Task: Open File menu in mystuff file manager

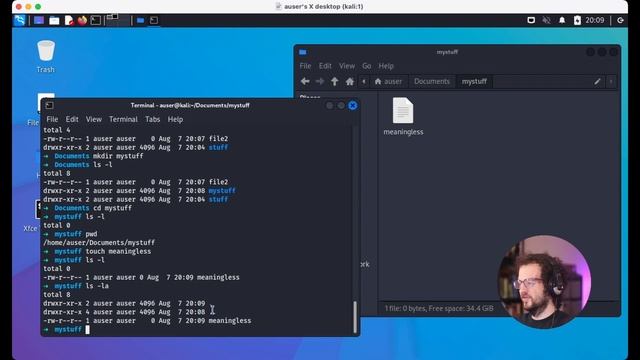Action: pyautogui.click(x=305, y=66)
